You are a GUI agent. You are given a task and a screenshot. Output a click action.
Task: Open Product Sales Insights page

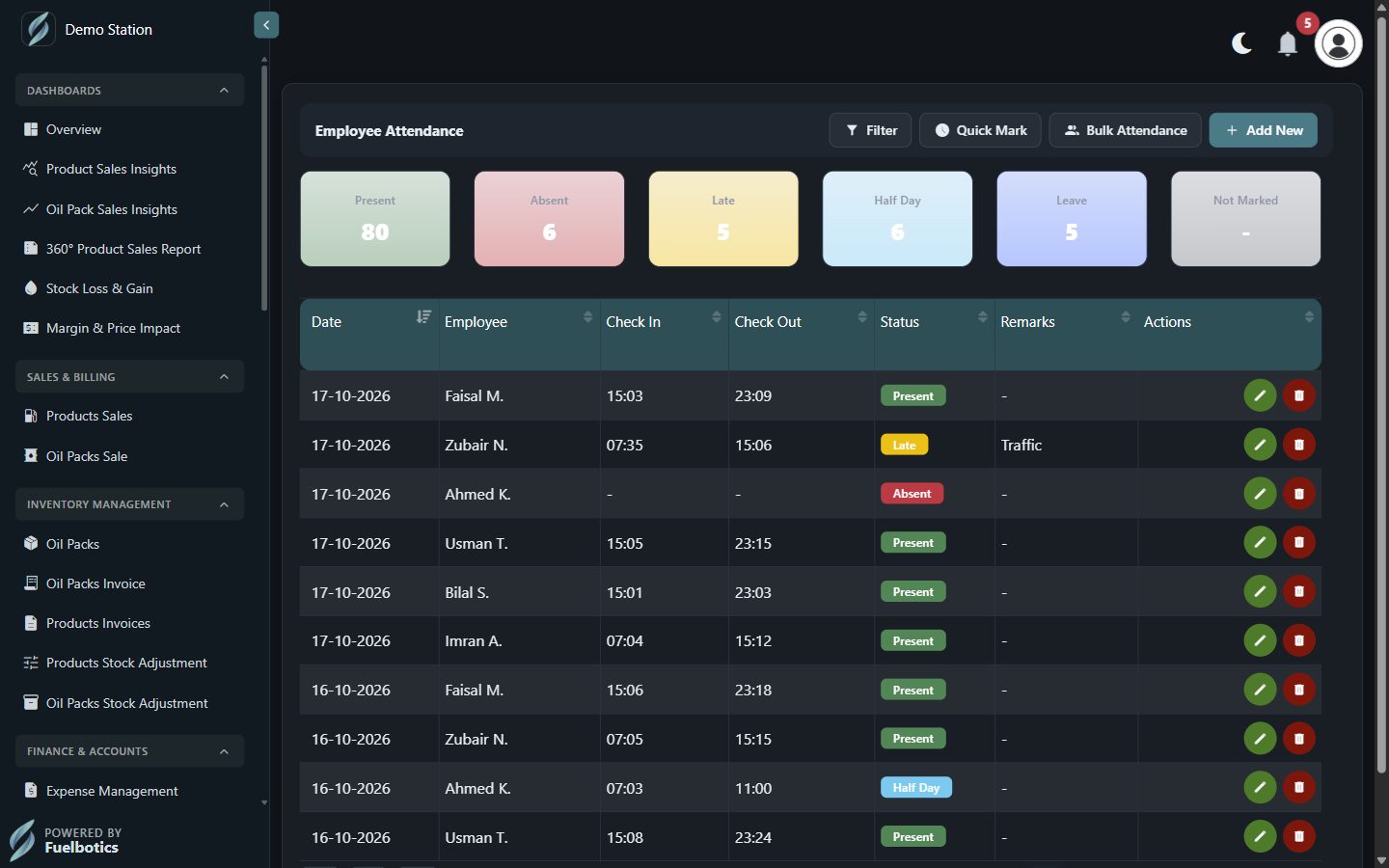coord(111,169)
